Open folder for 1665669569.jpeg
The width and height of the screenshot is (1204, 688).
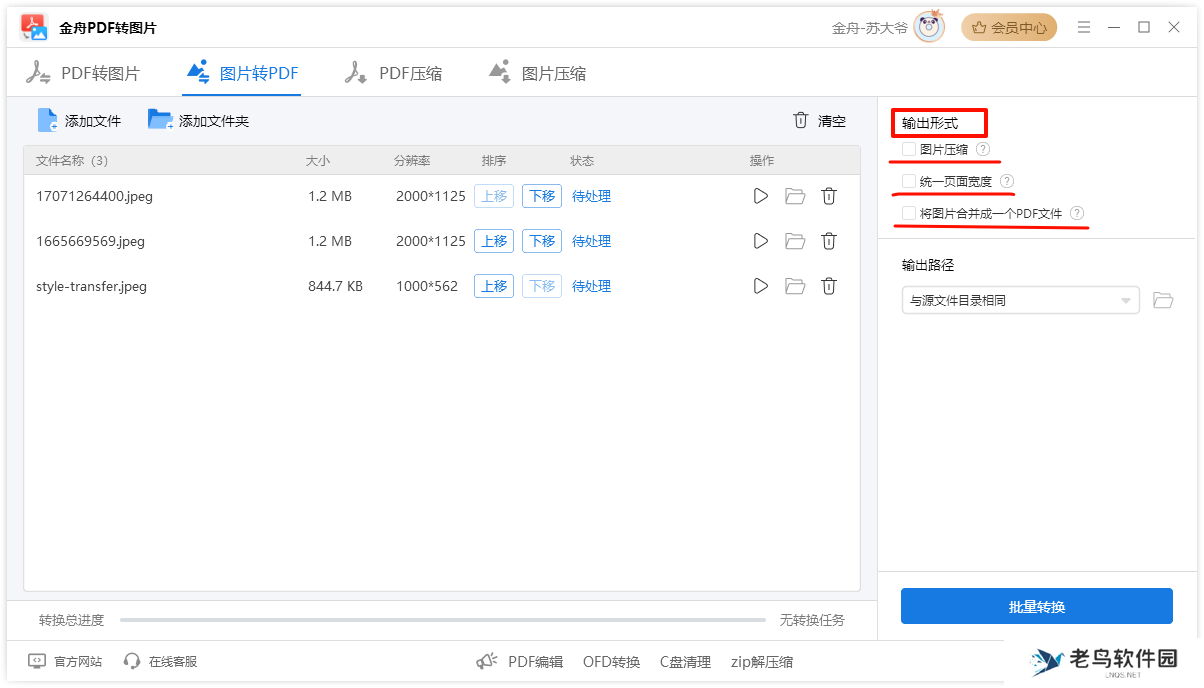click(x=795, y=241)
